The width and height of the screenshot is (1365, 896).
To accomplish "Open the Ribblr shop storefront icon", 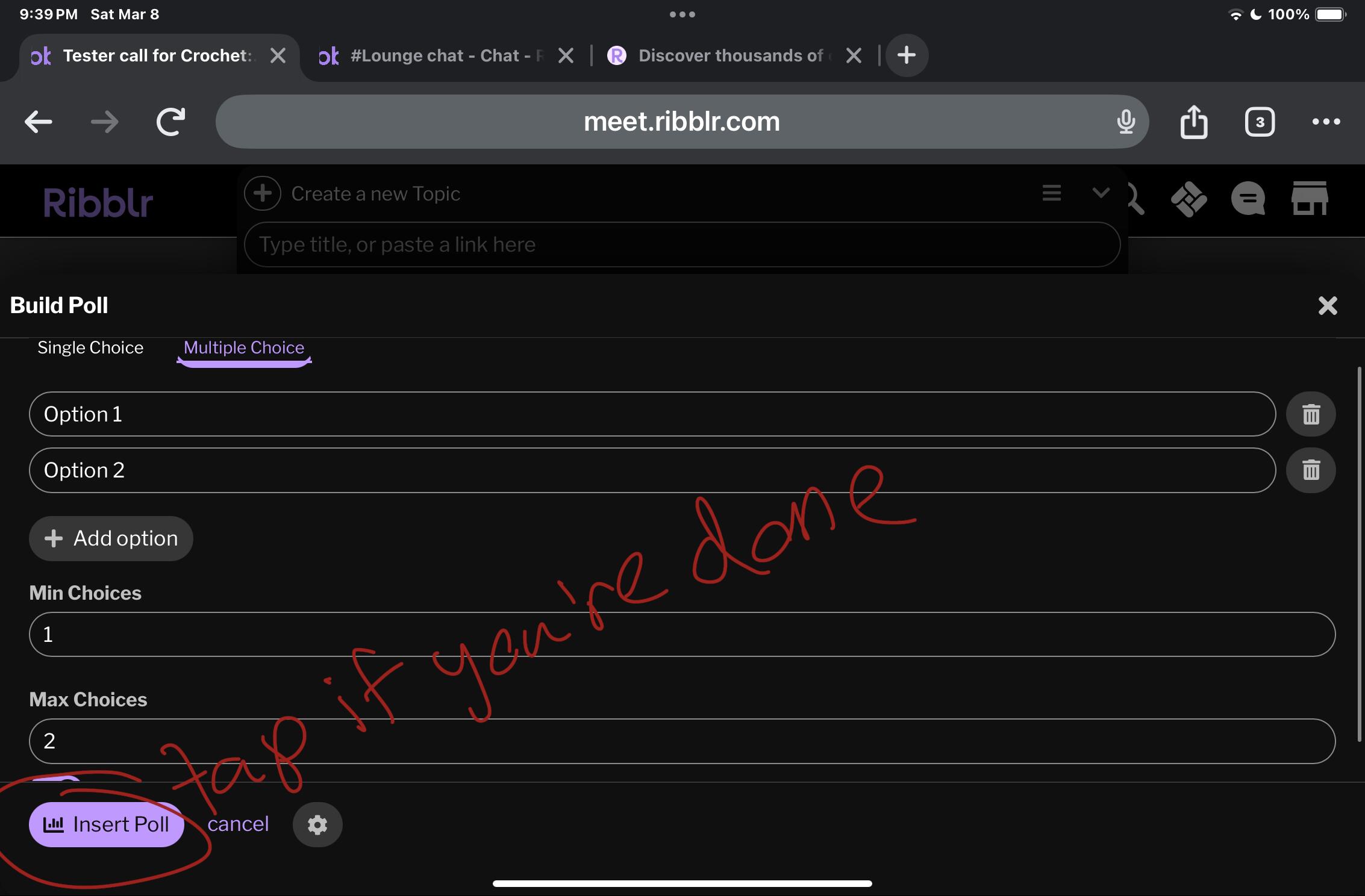I will coord(1310,198).
